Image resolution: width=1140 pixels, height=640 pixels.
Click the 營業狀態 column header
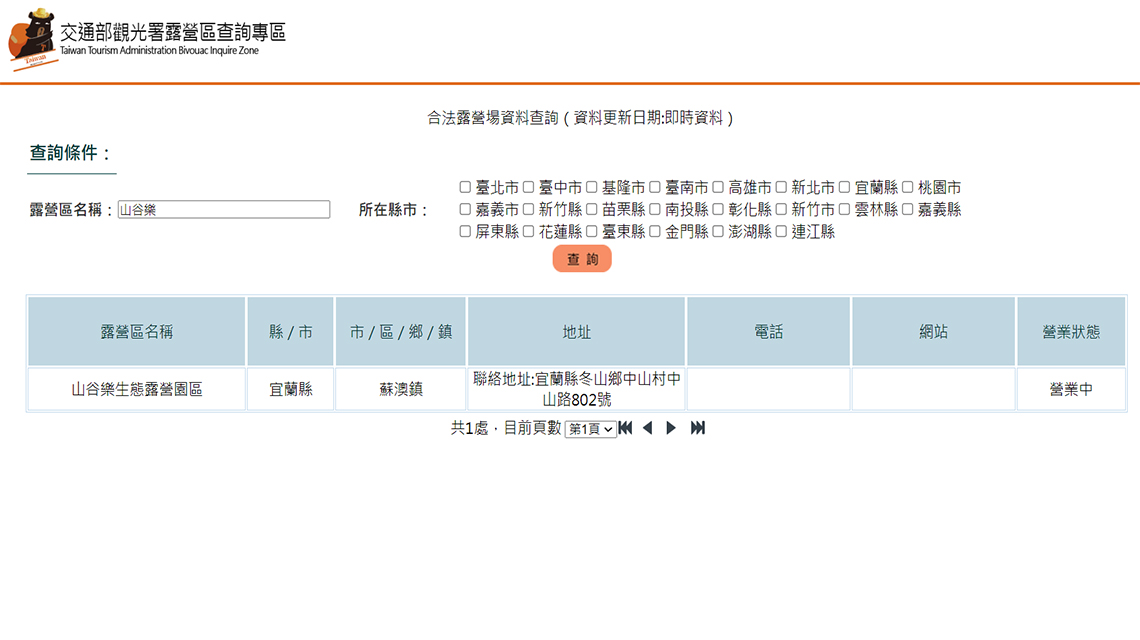(1070, 331)
